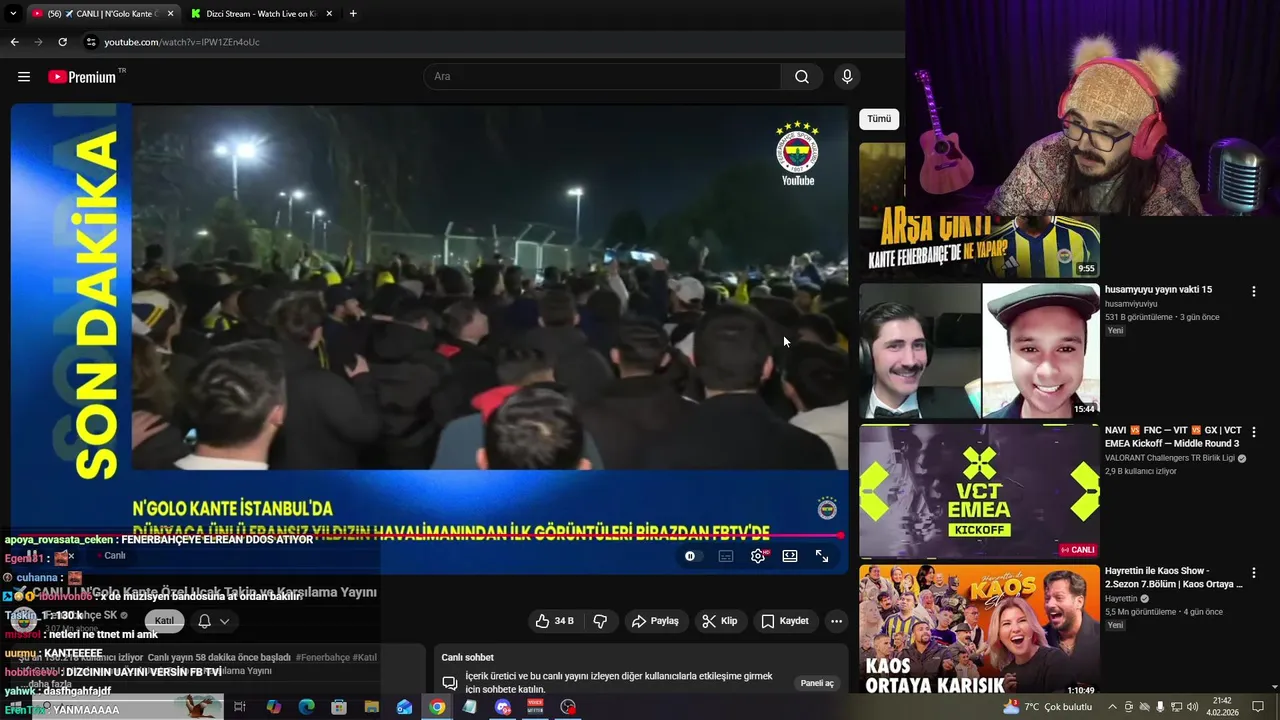Open options for Hayrettin Kaos Show video

click(1253, 572)
